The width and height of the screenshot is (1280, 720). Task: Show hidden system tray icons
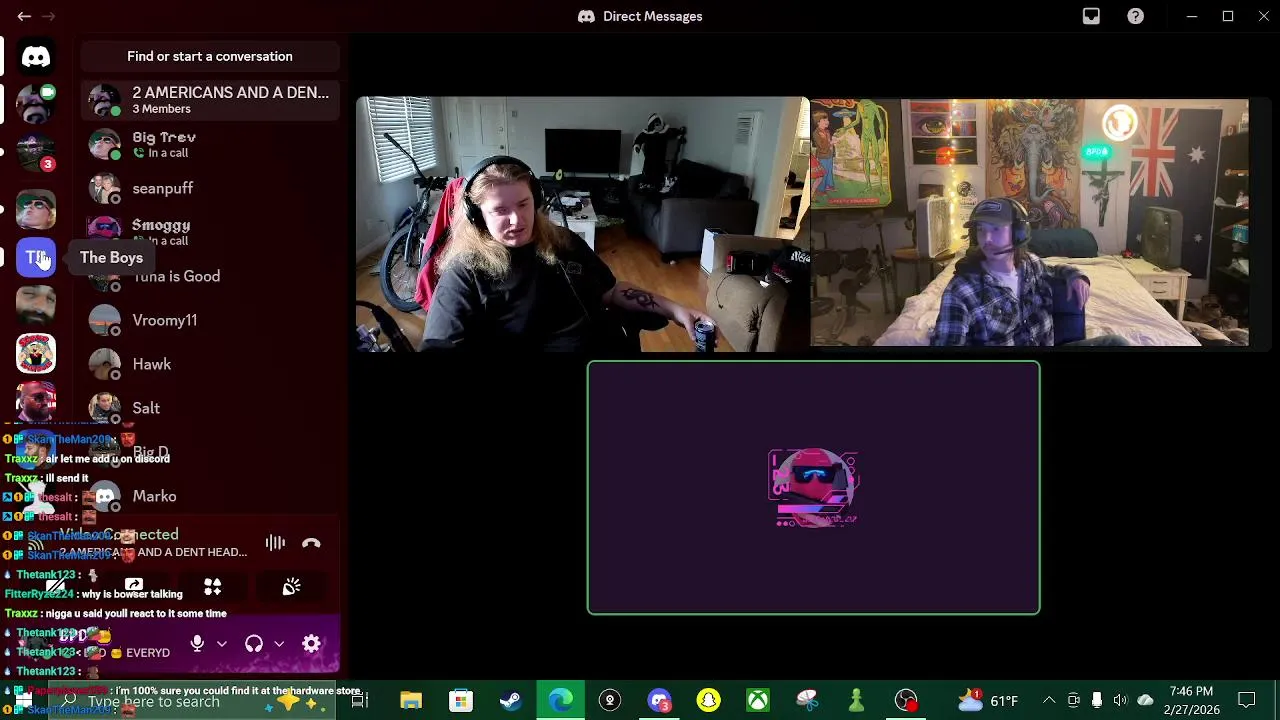[1049, 700]
